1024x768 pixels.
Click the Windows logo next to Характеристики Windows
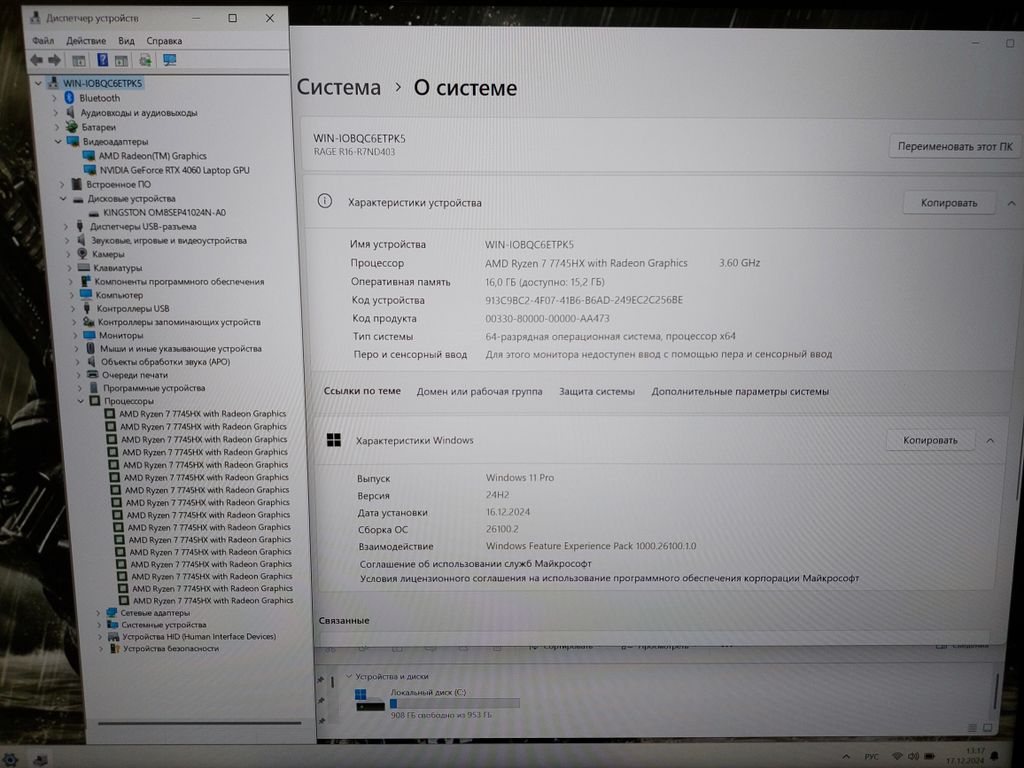(334, 440)
